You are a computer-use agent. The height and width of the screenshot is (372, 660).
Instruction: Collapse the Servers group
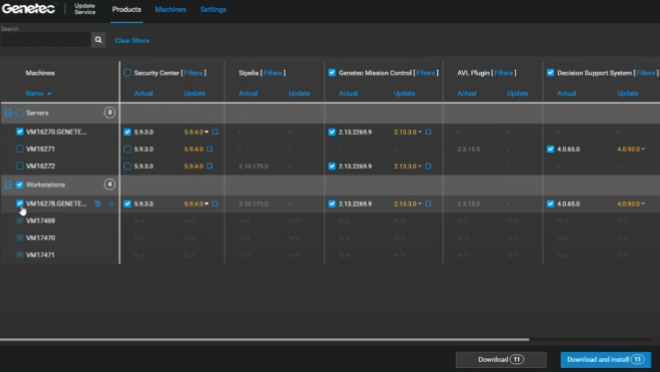pos(8,113)
